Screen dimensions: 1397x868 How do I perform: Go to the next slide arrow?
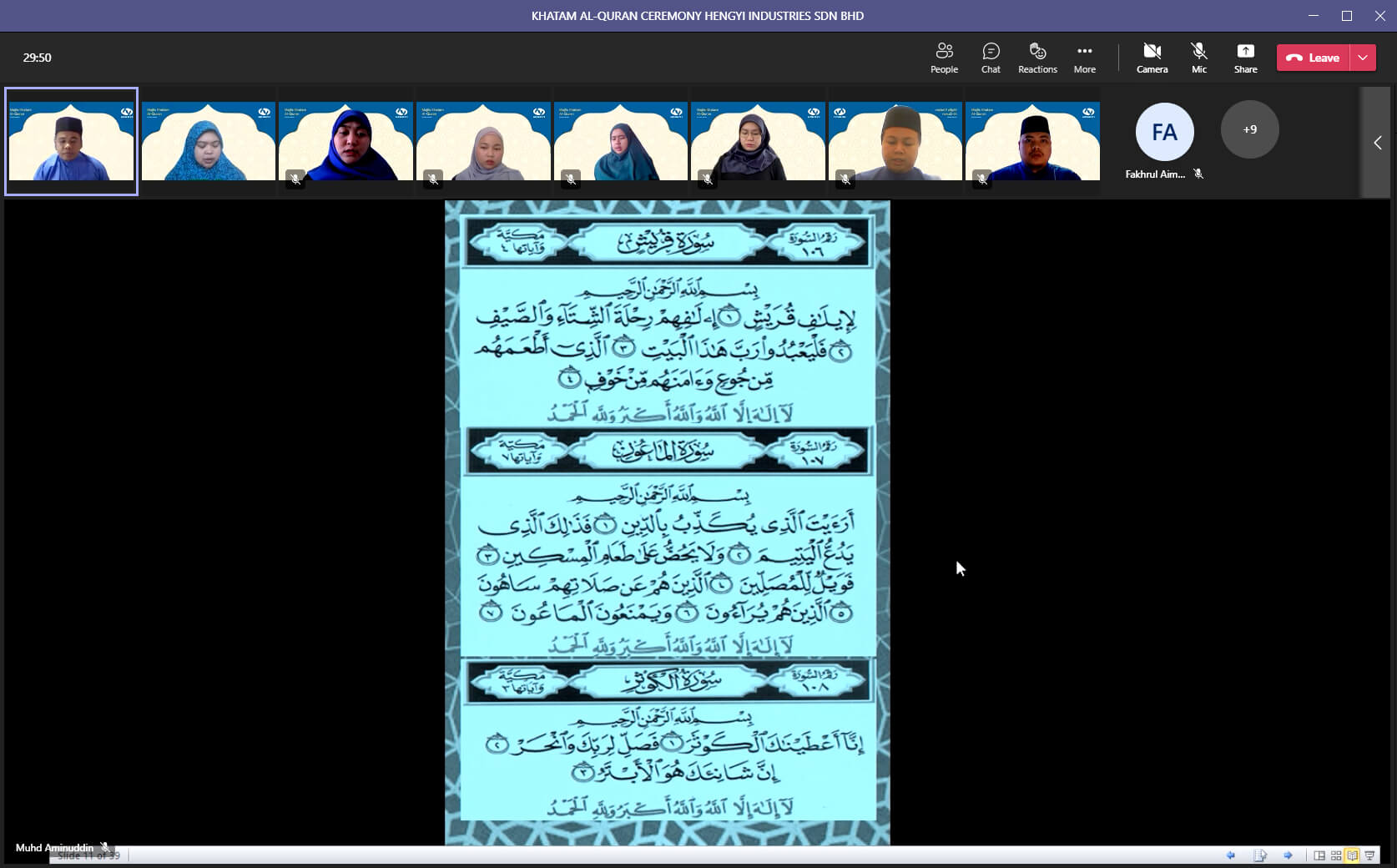tap(1288, 855)
